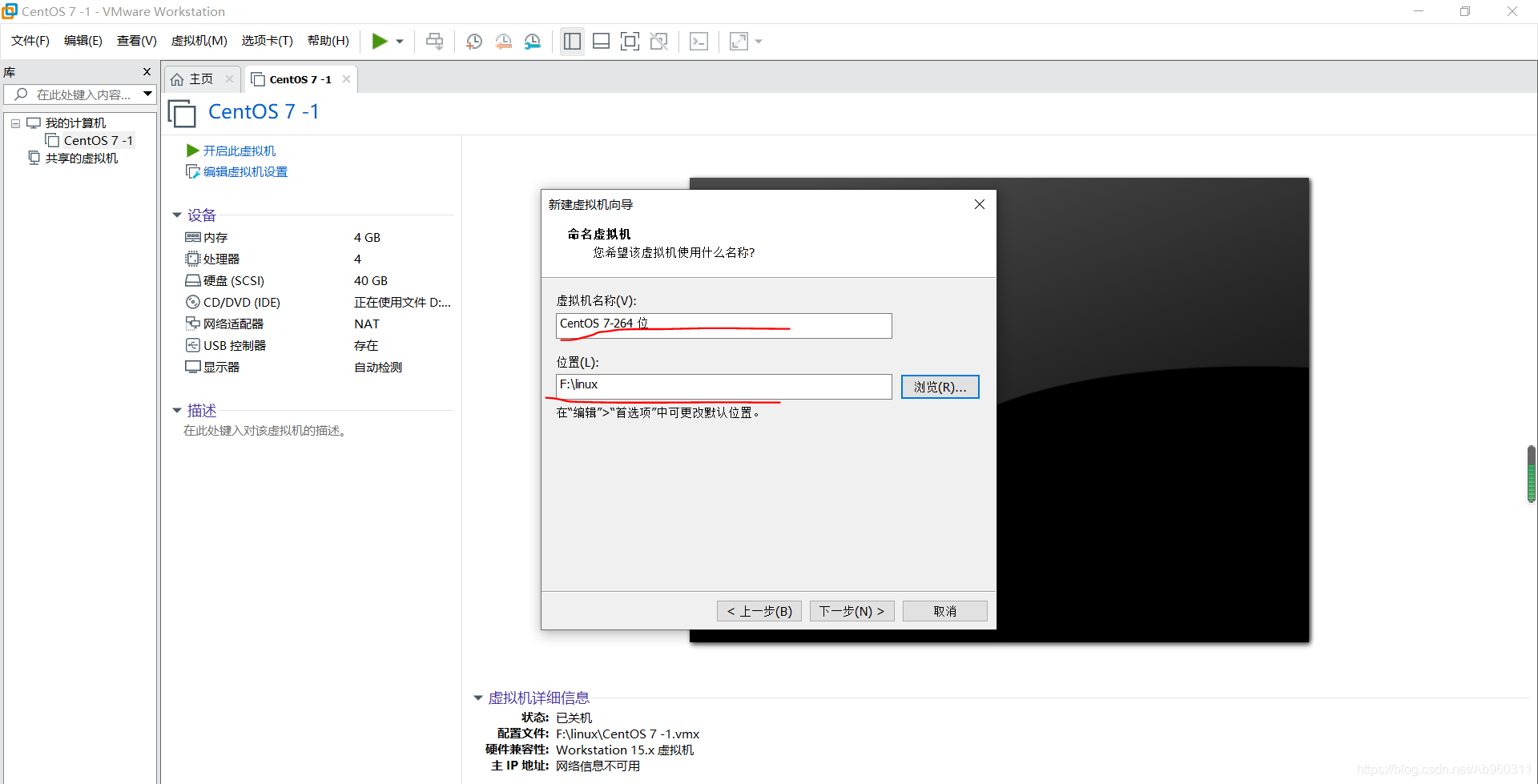Click the unity mode toolbar icon

coord(659,41)
